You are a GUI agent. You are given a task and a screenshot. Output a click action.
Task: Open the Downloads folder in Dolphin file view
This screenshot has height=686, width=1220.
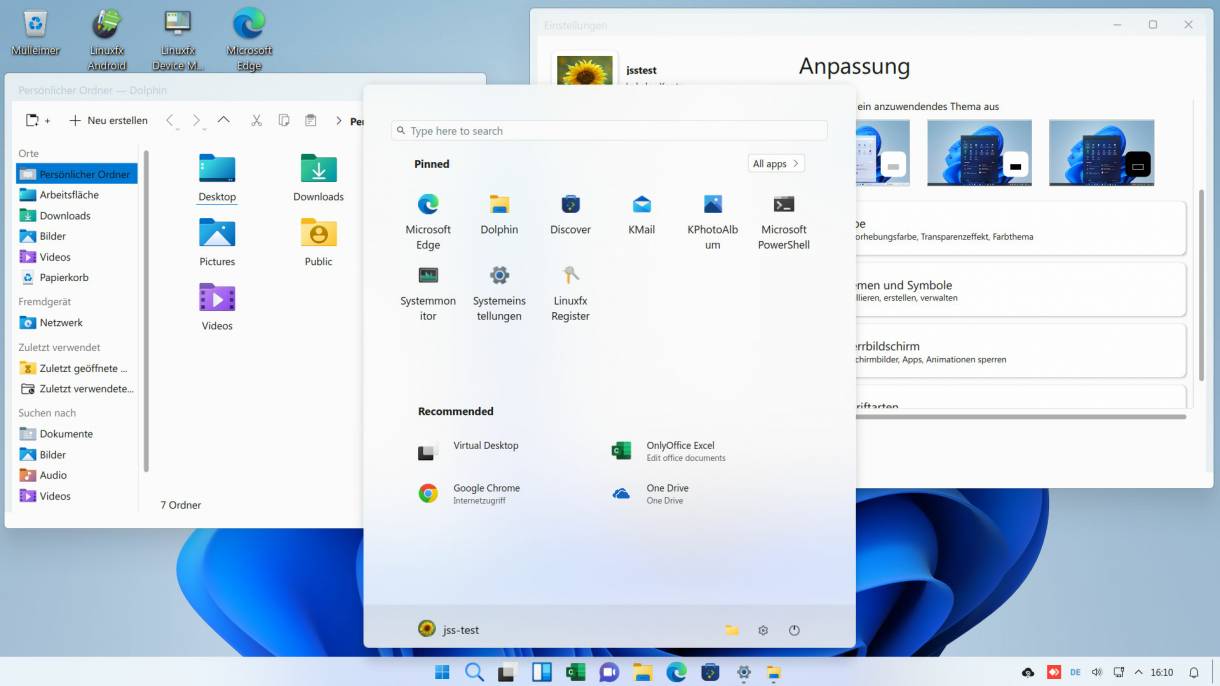point(318,178)
